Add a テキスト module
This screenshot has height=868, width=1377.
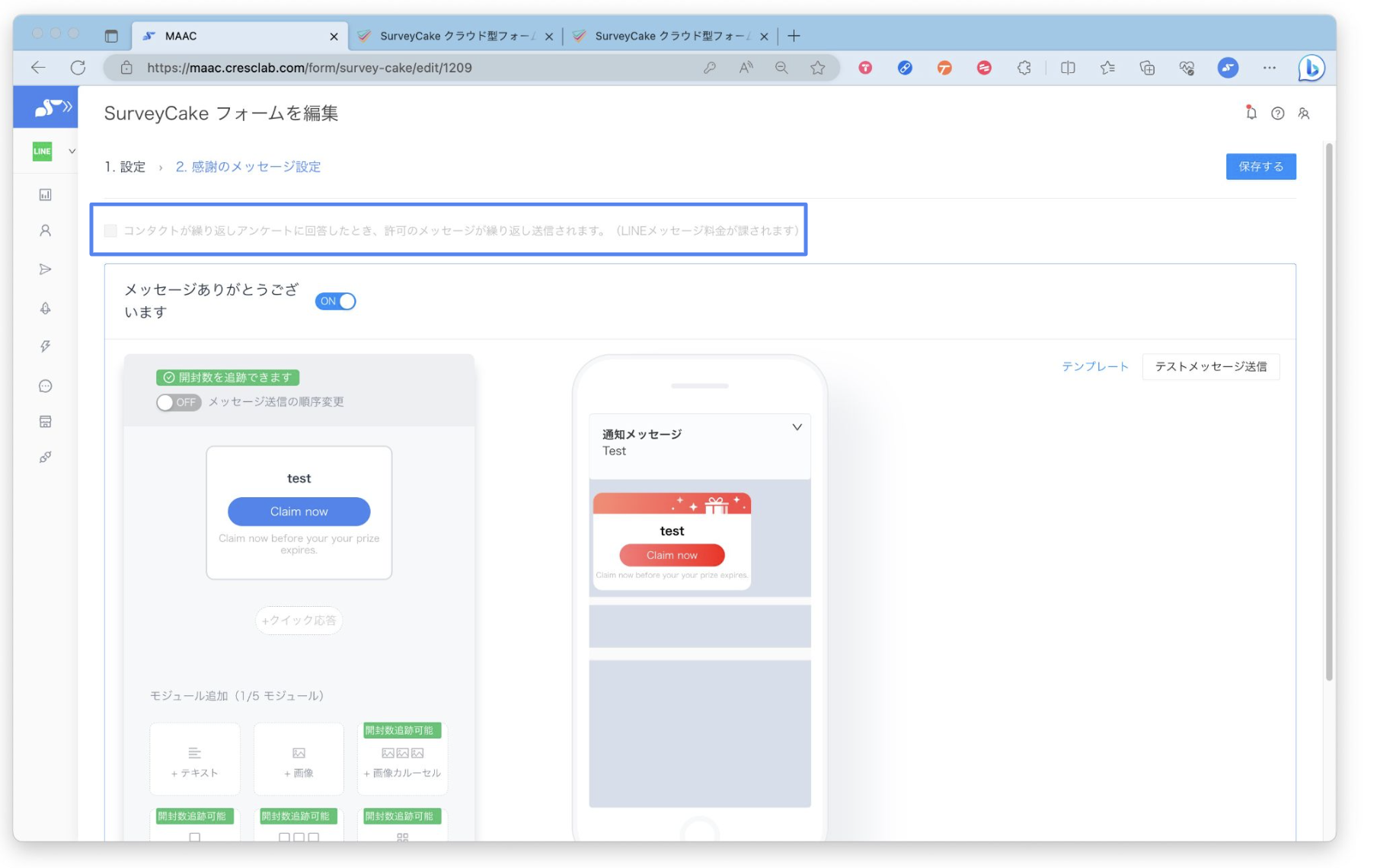click(195, 759)
